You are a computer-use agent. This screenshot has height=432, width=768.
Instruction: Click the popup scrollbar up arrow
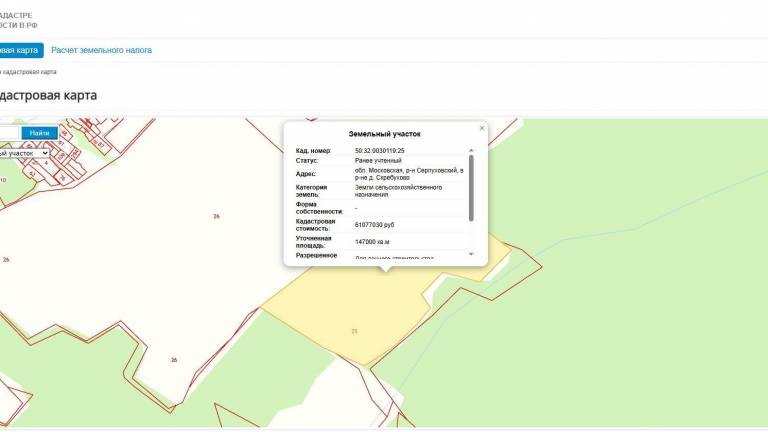[472, 150]
